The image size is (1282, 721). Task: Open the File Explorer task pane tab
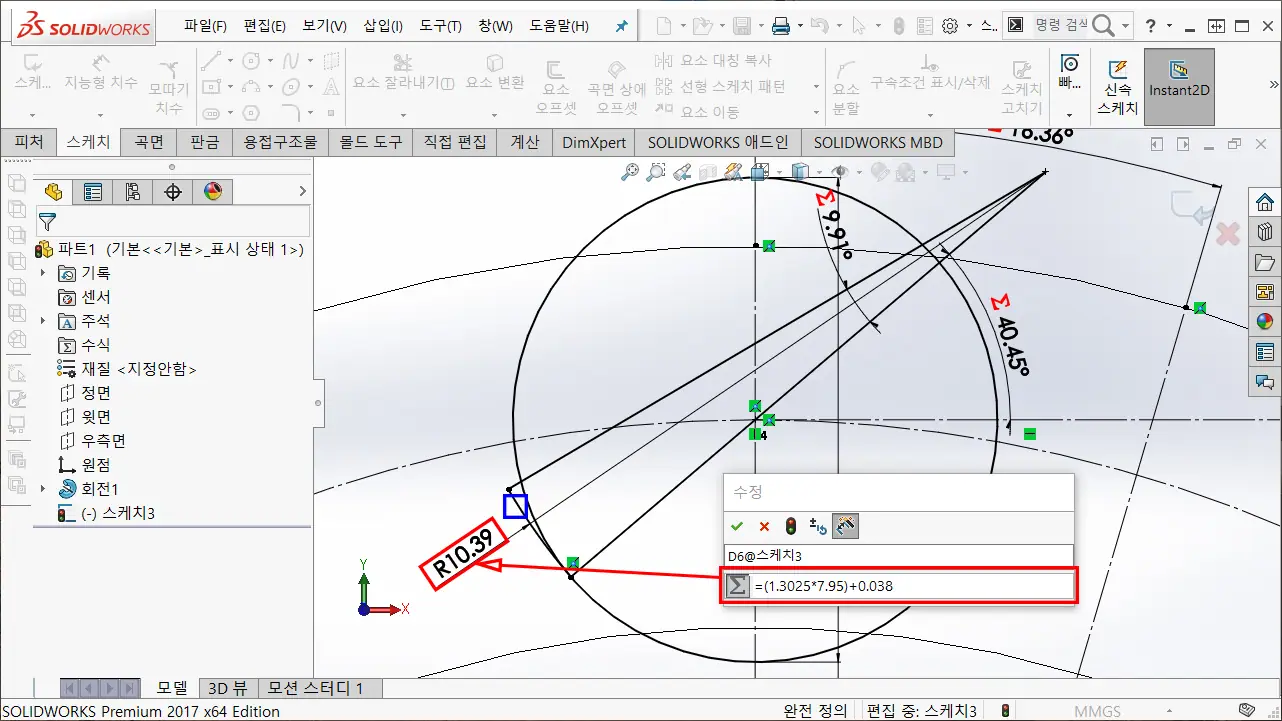tap(1265, 262)
